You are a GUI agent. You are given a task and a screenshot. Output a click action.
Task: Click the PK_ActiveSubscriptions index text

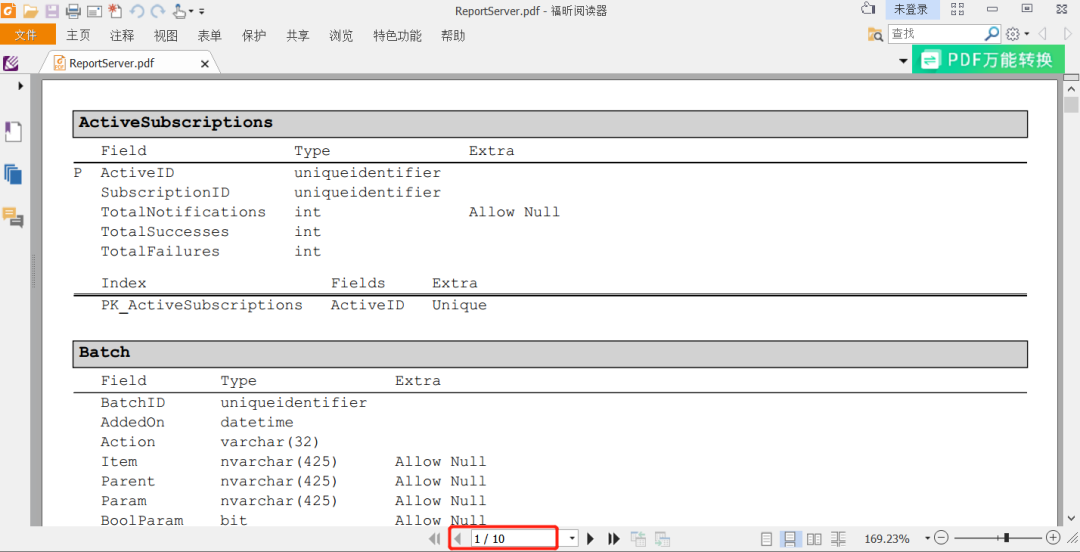202,305
